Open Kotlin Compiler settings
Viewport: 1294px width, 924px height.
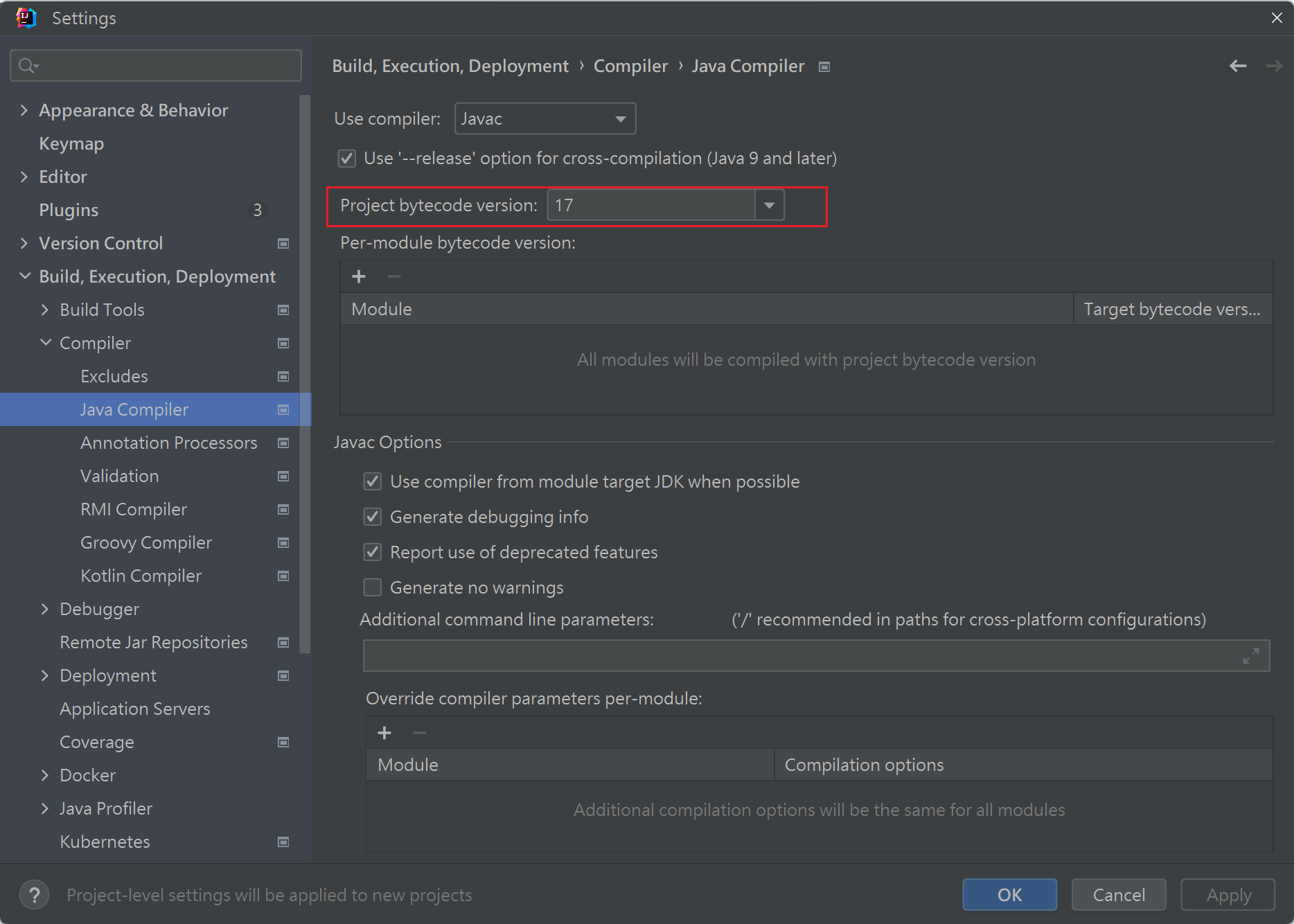pos(141,576)
